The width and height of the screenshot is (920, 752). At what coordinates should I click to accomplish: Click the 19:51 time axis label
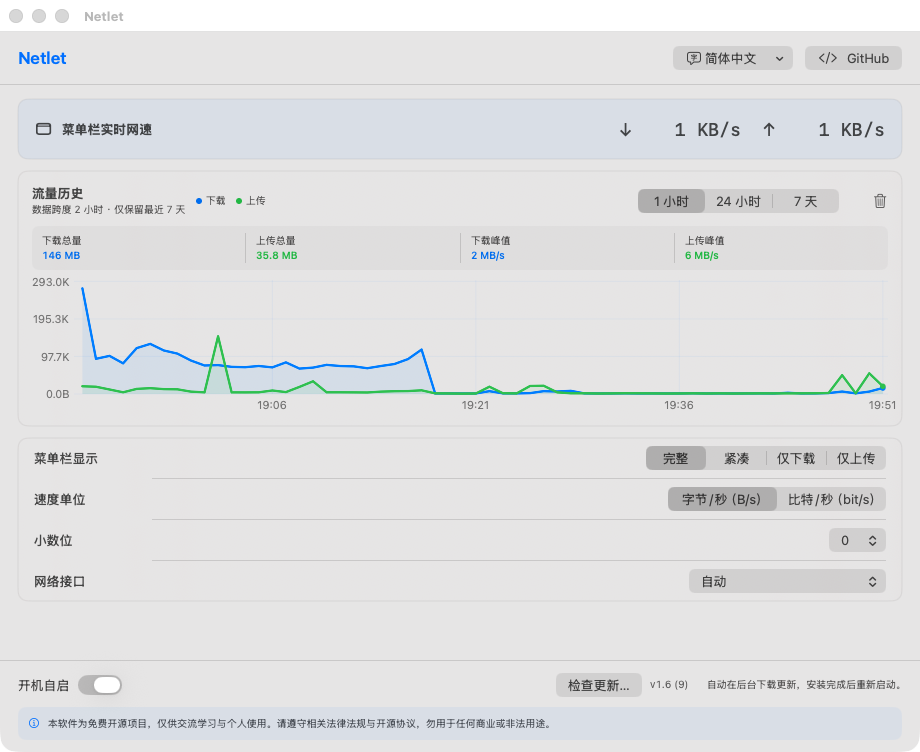point(882,405)
